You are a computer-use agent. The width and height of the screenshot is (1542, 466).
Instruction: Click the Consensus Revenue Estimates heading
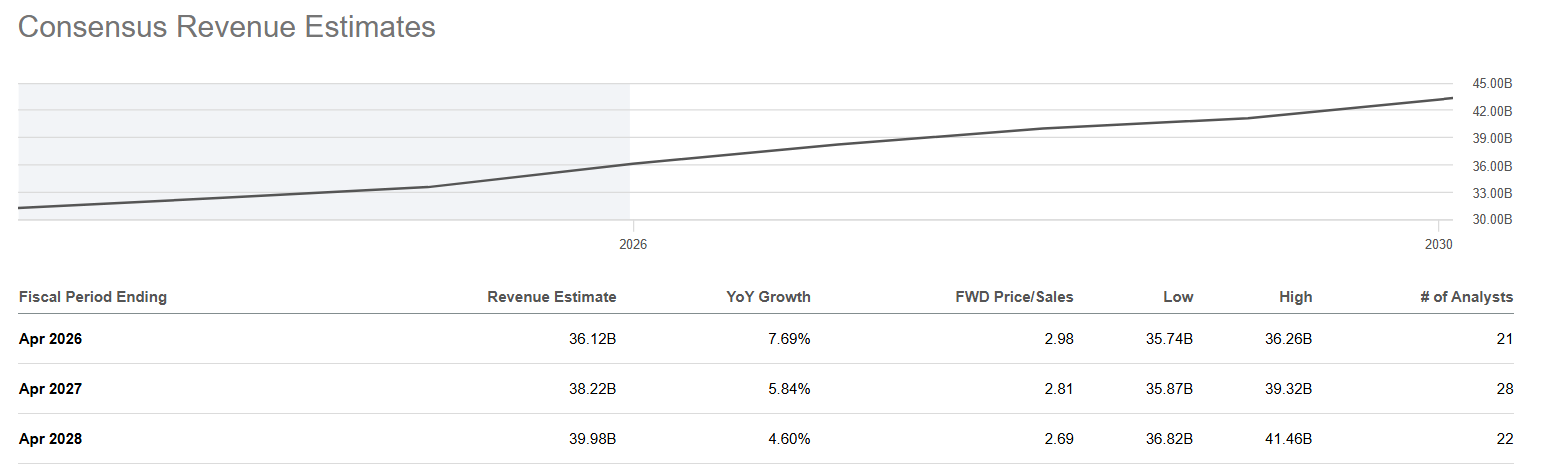(x=227, y=27)
